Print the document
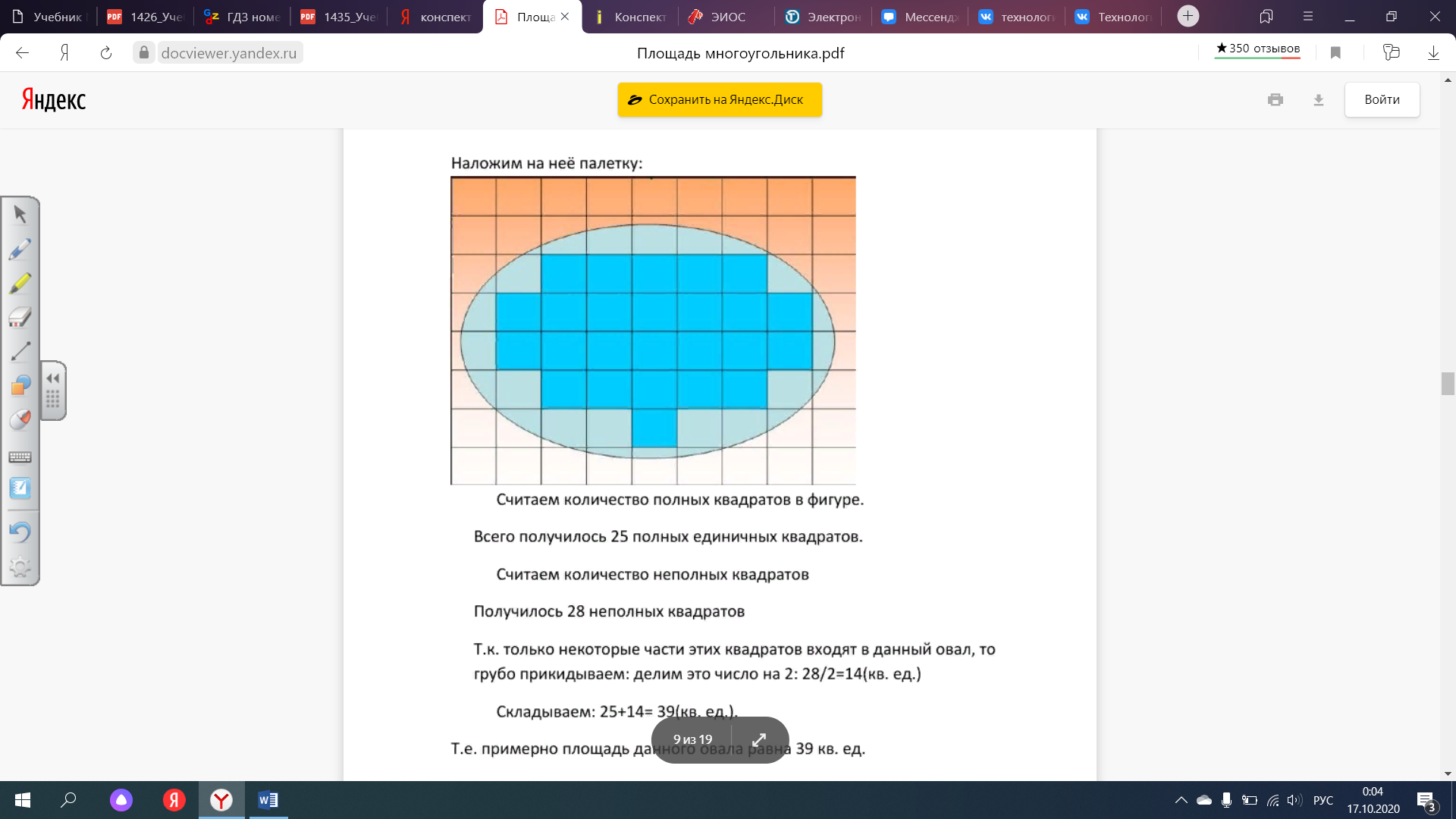Image resolution: width=1456 pixels, height=819 pixels. pos(1276,99)
